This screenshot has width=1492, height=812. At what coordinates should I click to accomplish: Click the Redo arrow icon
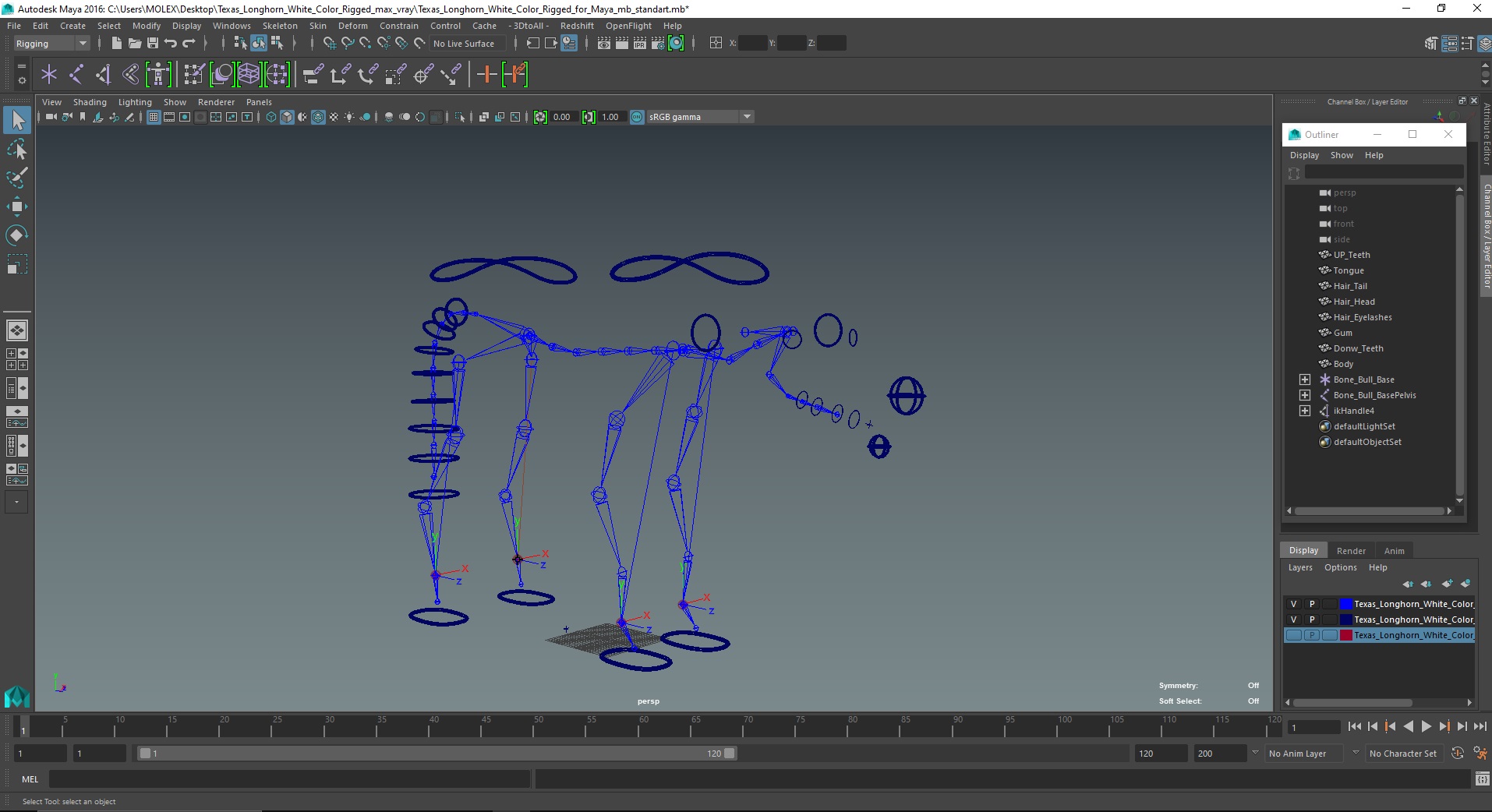point(189,44)
